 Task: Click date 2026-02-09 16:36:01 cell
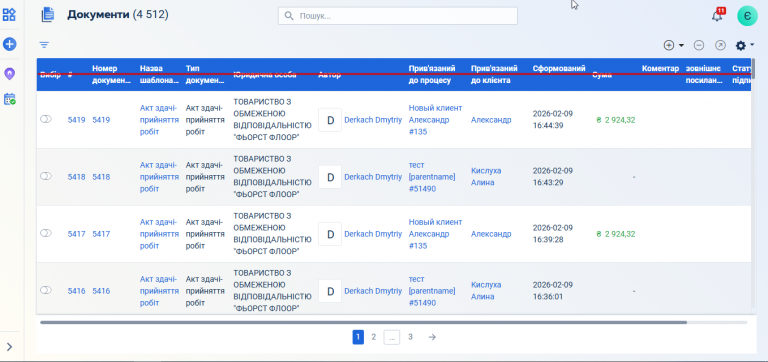(x=552, y=290)
